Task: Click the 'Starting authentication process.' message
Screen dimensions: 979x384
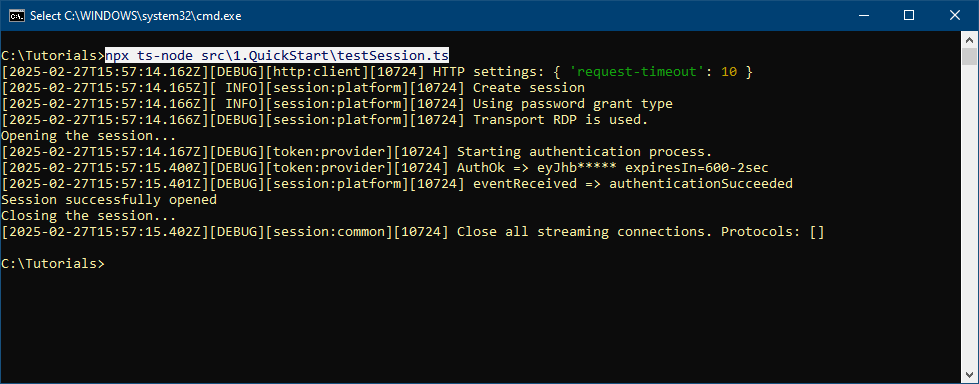Action: point(584,152)
